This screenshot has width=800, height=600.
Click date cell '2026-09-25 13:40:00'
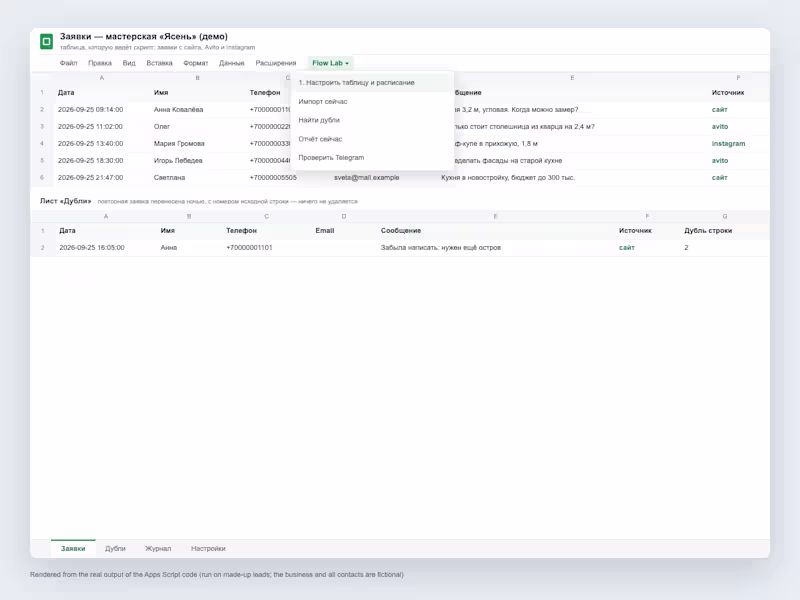[x=102, y=143]
